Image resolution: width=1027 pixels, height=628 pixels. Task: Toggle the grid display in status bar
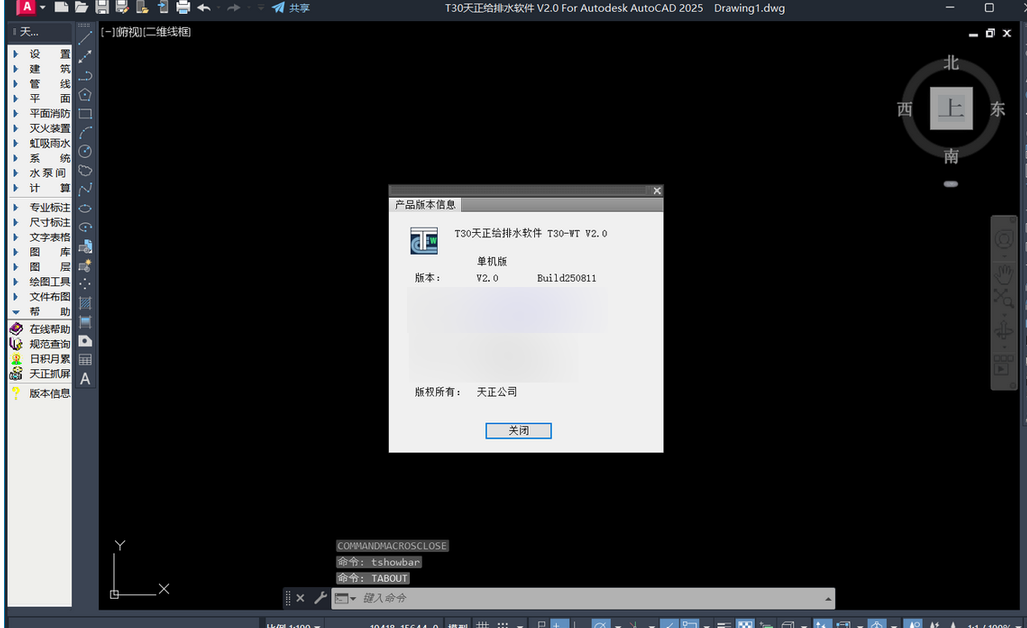tap(482, 624)
